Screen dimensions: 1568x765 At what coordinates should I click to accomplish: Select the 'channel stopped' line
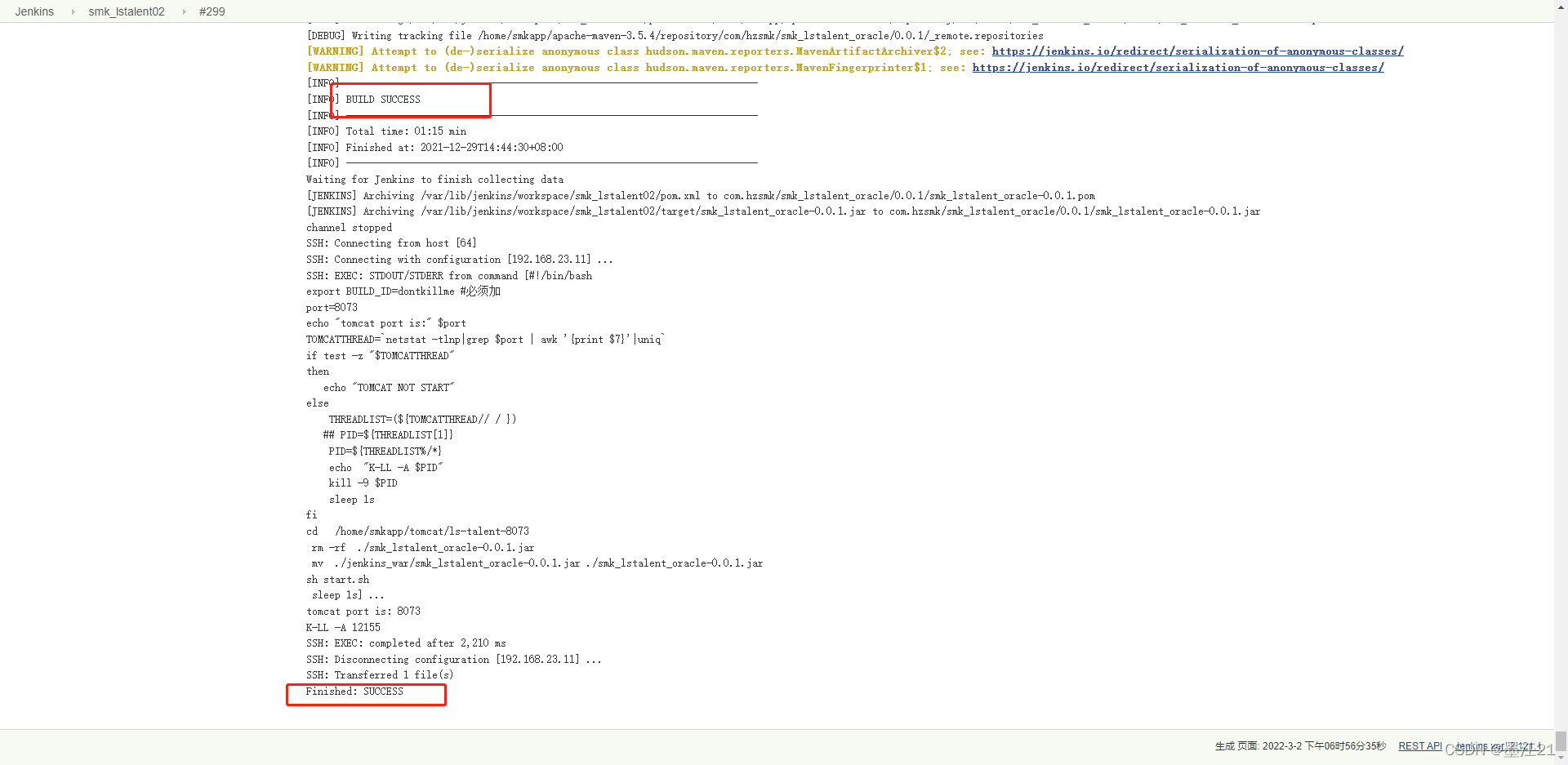click(x=349, y=228)
